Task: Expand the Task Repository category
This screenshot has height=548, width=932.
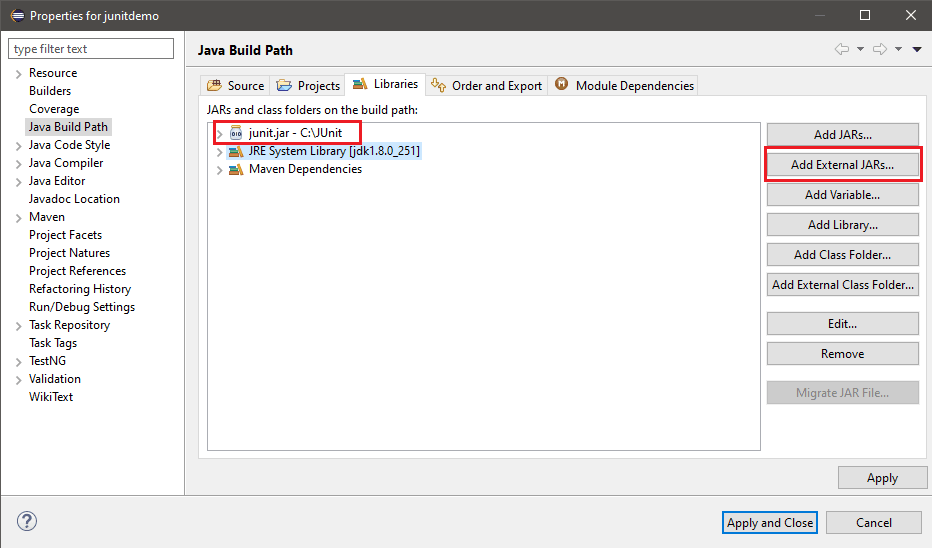Action: coord(17,325)
